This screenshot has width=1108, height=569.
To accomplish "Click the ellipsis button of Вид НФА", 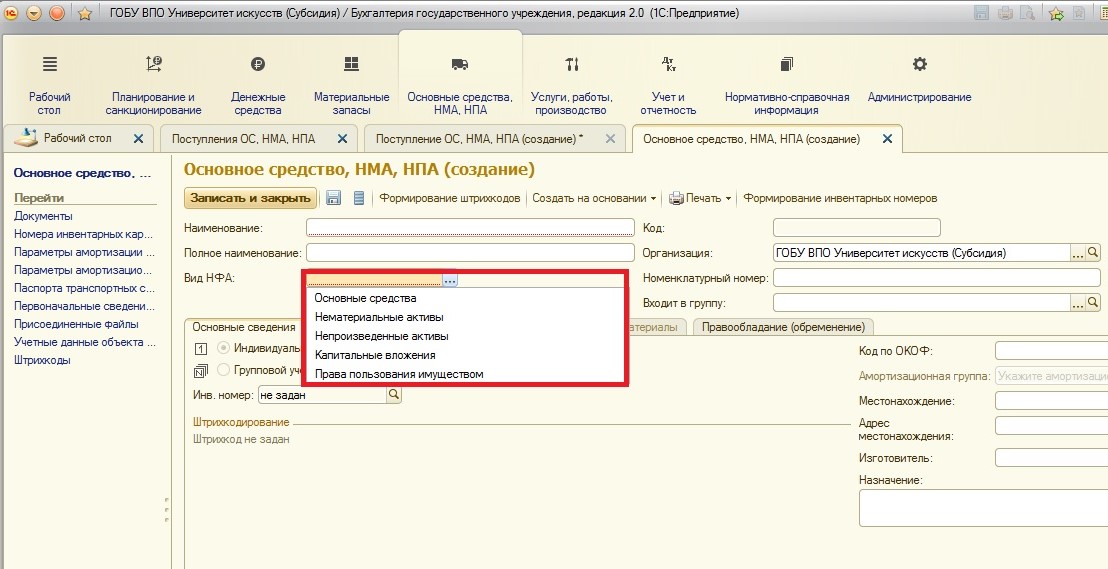I will [x=450, y=281].
